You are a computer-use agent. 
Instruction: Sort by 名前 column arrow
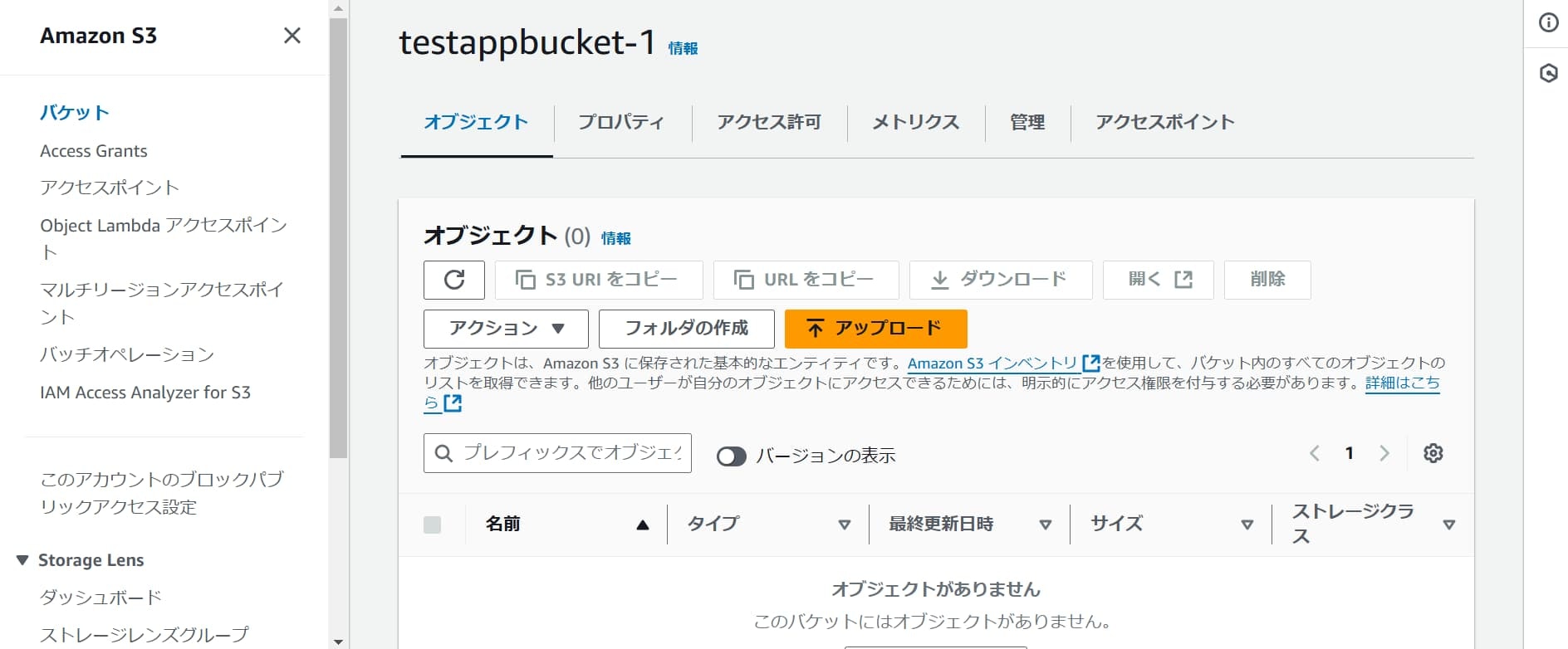tap(642, 525)
